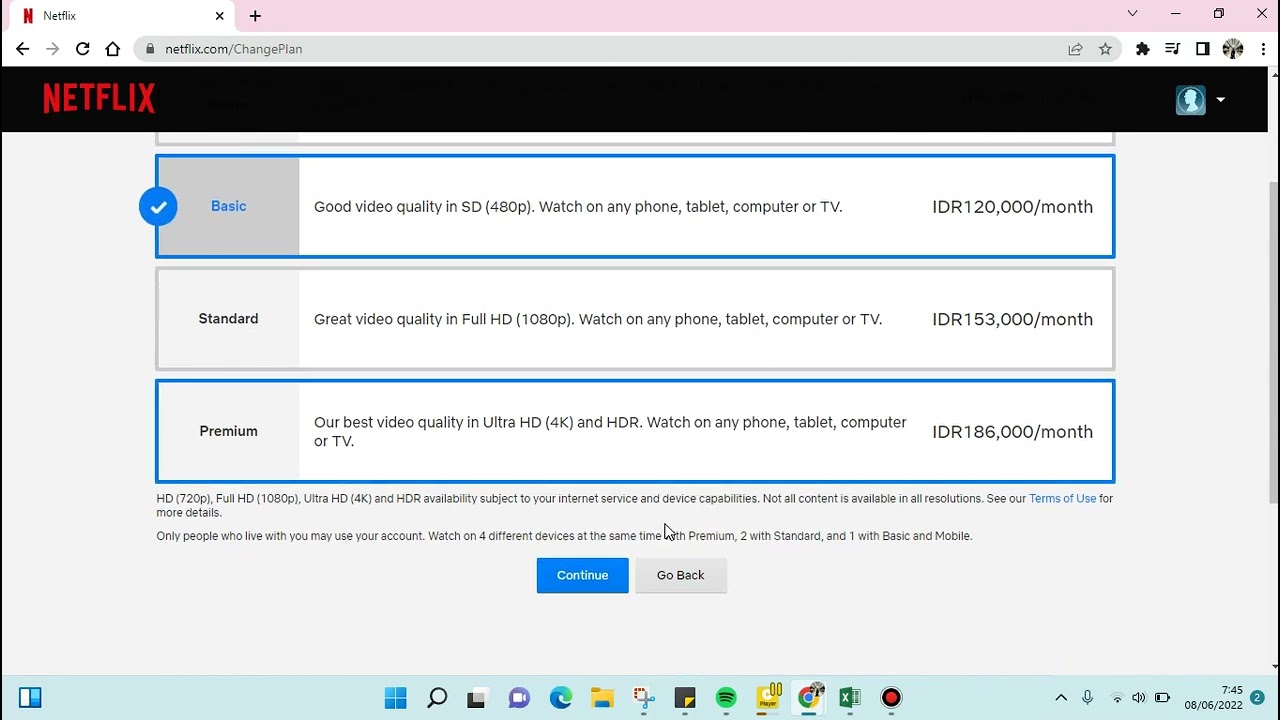Open Wi-Fi network tray icon

click(1117, 698)
